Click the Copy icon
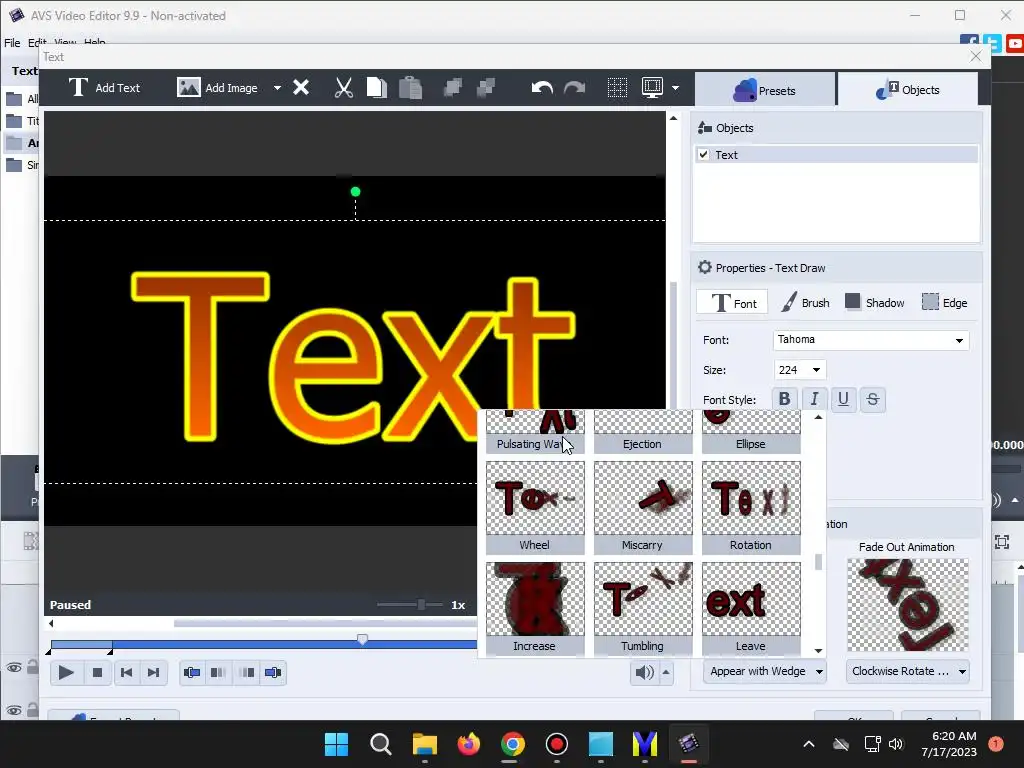1024x768 pixels. pyautogui.click(x=377, y=88)
